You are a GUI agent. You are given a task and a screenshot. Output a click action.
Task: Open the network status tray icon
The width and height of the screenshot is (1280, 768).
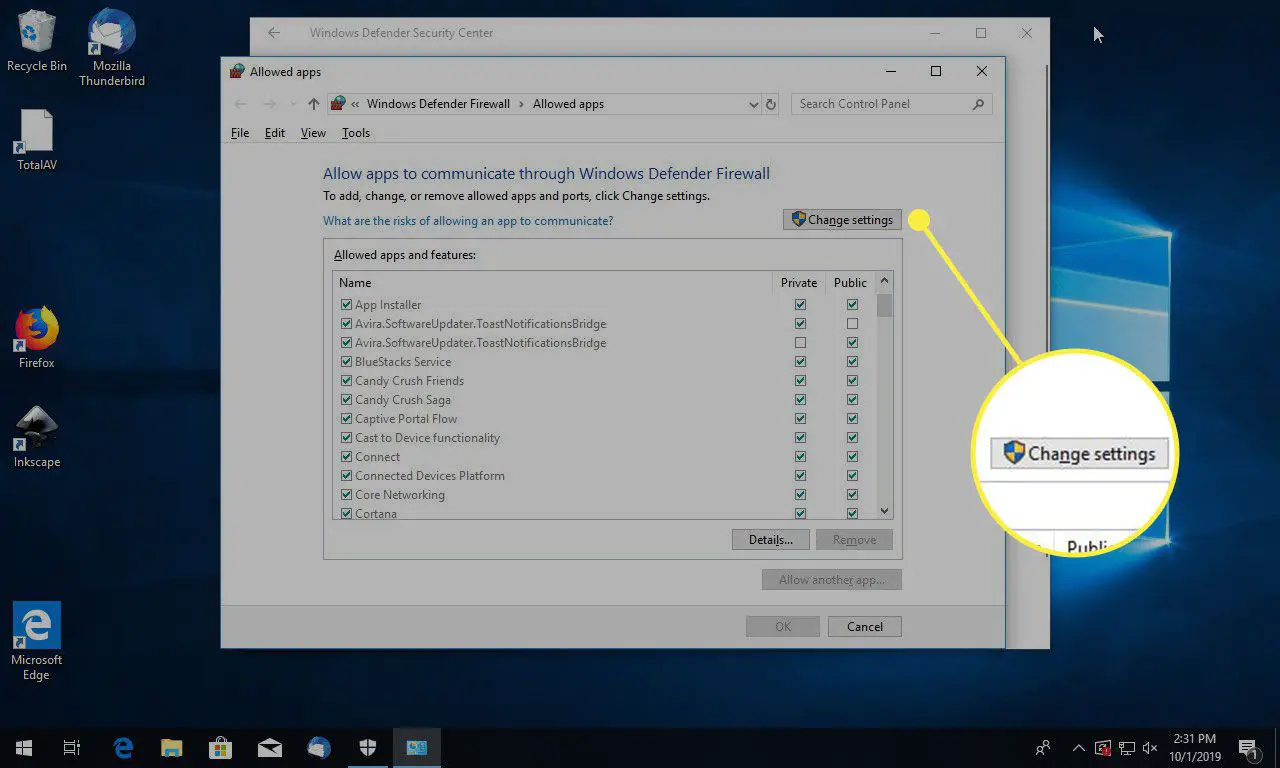(1126, 747)
